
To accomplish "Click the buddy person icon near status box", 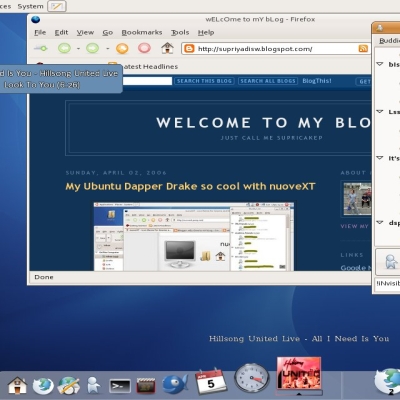I will [x=390, y=262].
